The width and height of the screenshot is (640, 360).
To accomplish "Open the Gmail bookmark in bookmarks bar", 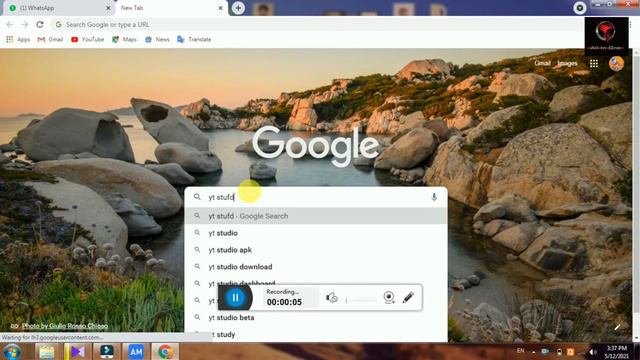I will (x=50, y=40).
